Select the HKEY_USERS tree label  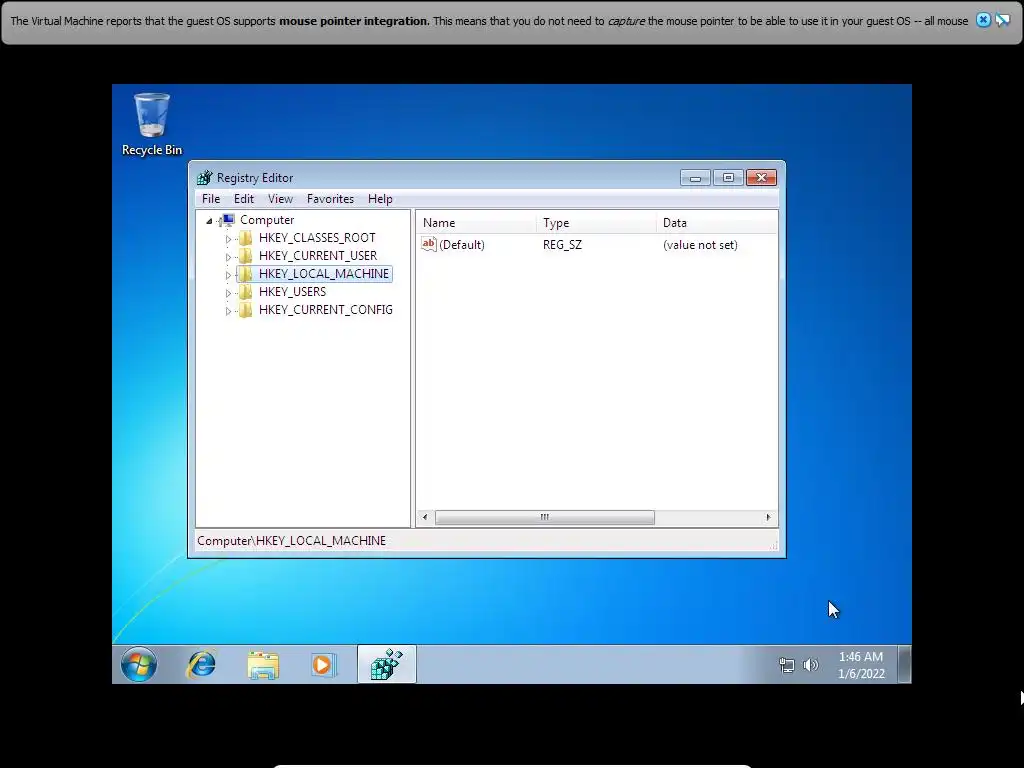point(292,292)
